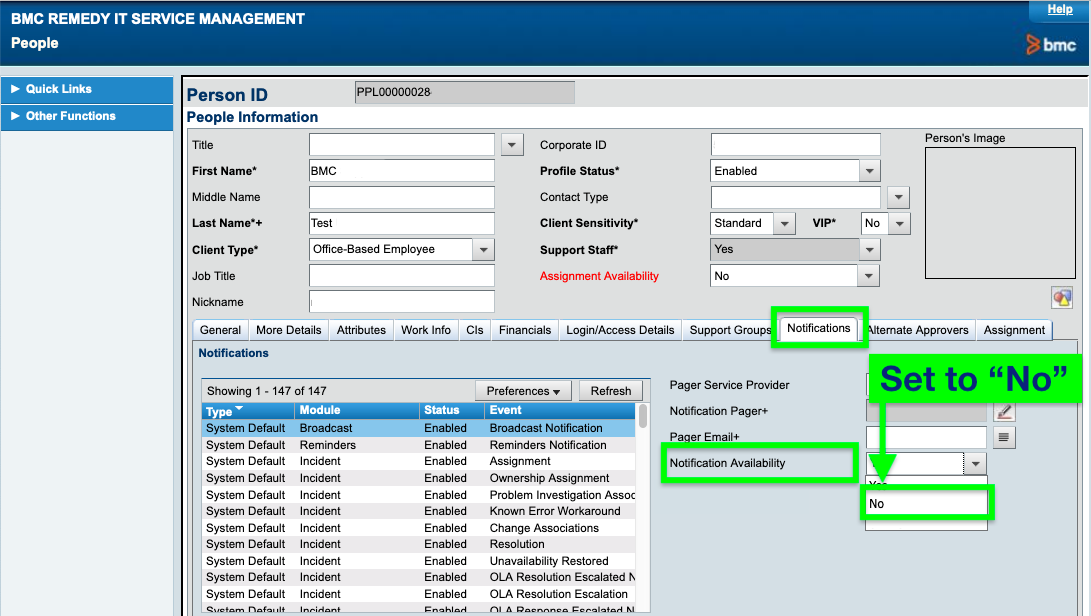
Task: Click the Notification Availability dropdown arrow
Action: pos(975,464)
